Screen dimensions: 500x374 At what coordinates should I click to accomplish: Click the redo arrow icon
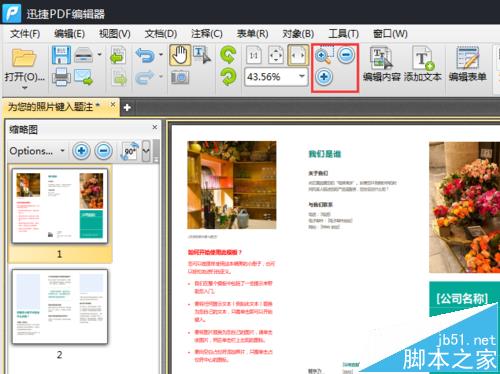[x=145, y=77]
